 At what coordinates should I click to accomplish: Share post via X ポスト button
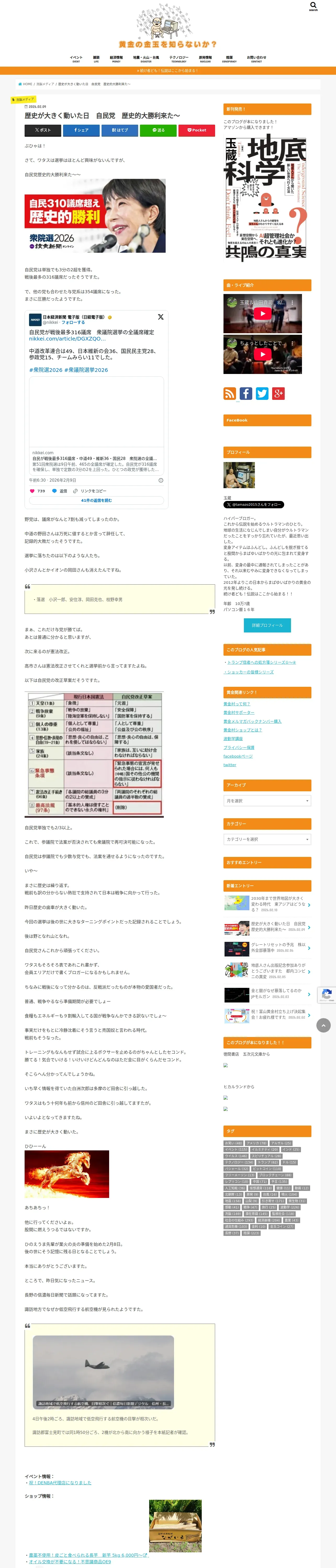coord(43,130)
